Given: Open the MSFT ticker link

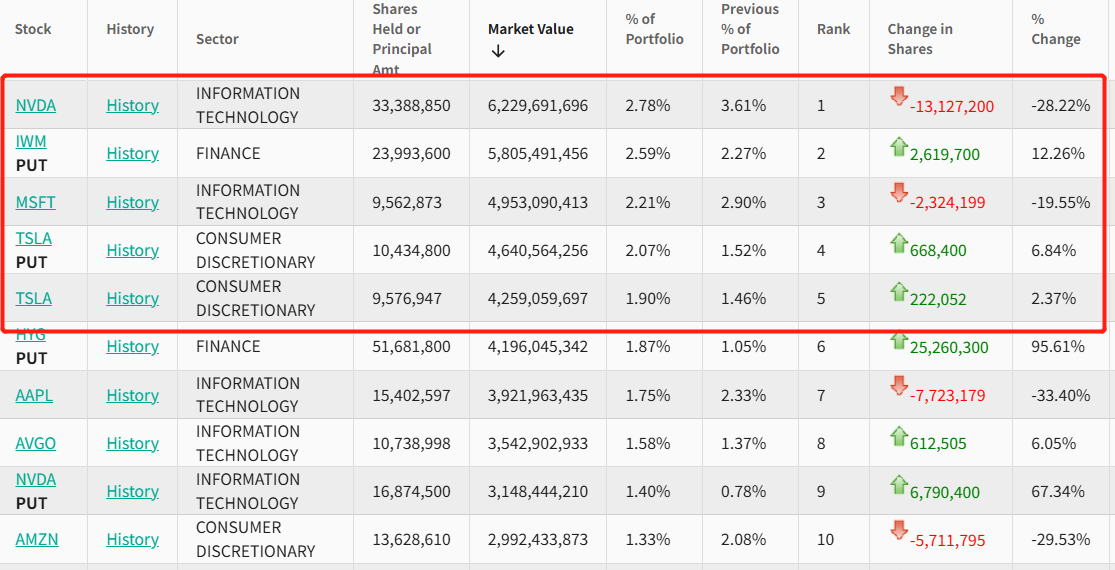Looking at the screenshot, I should (x=35, y=202).
